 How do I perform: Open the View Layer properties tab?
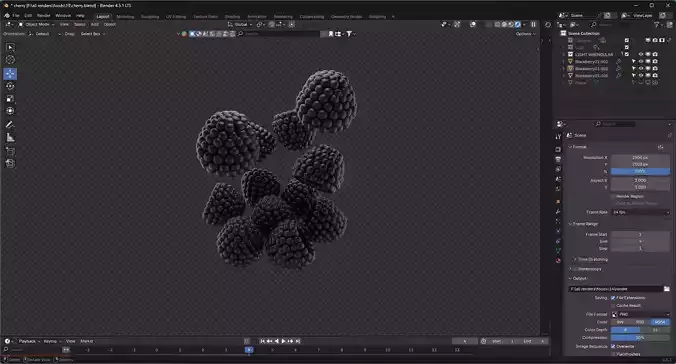(x=558, y=169)
